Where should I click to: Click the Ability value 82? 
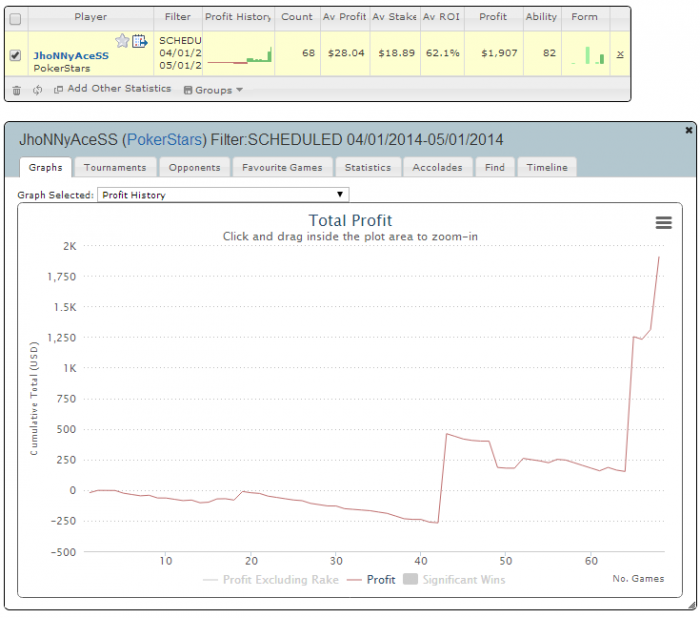pyautogui.click(x=549, y=53)
